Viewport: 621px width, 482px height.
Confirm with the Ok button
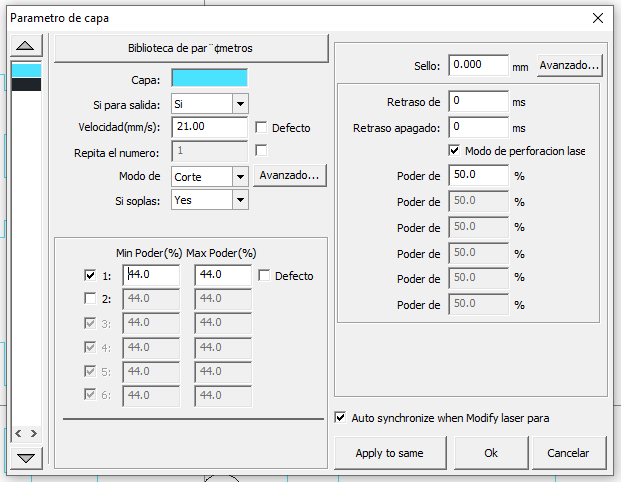pyautogui.click(x=491, y=453)
